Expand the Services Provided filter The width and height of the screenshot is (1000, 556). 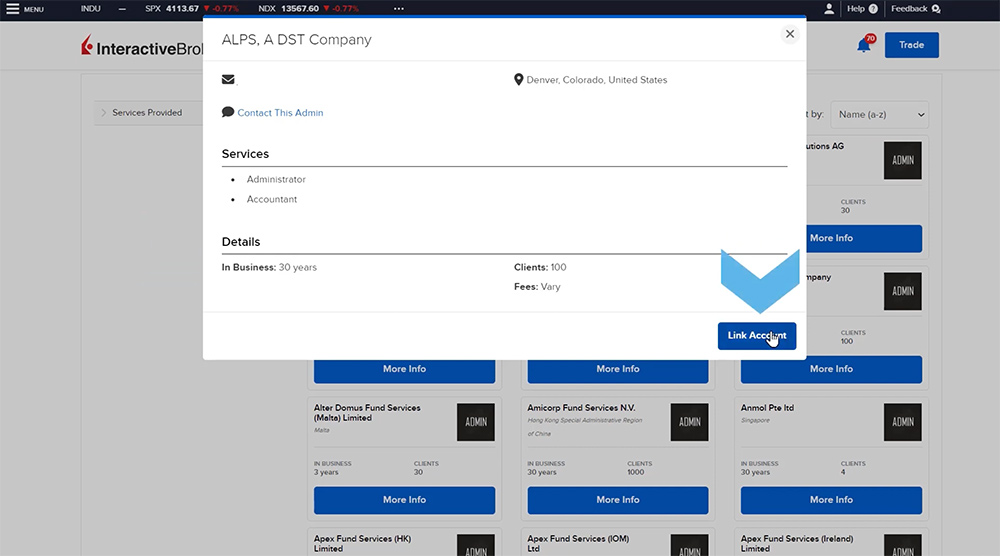click(x=103, y=113)
